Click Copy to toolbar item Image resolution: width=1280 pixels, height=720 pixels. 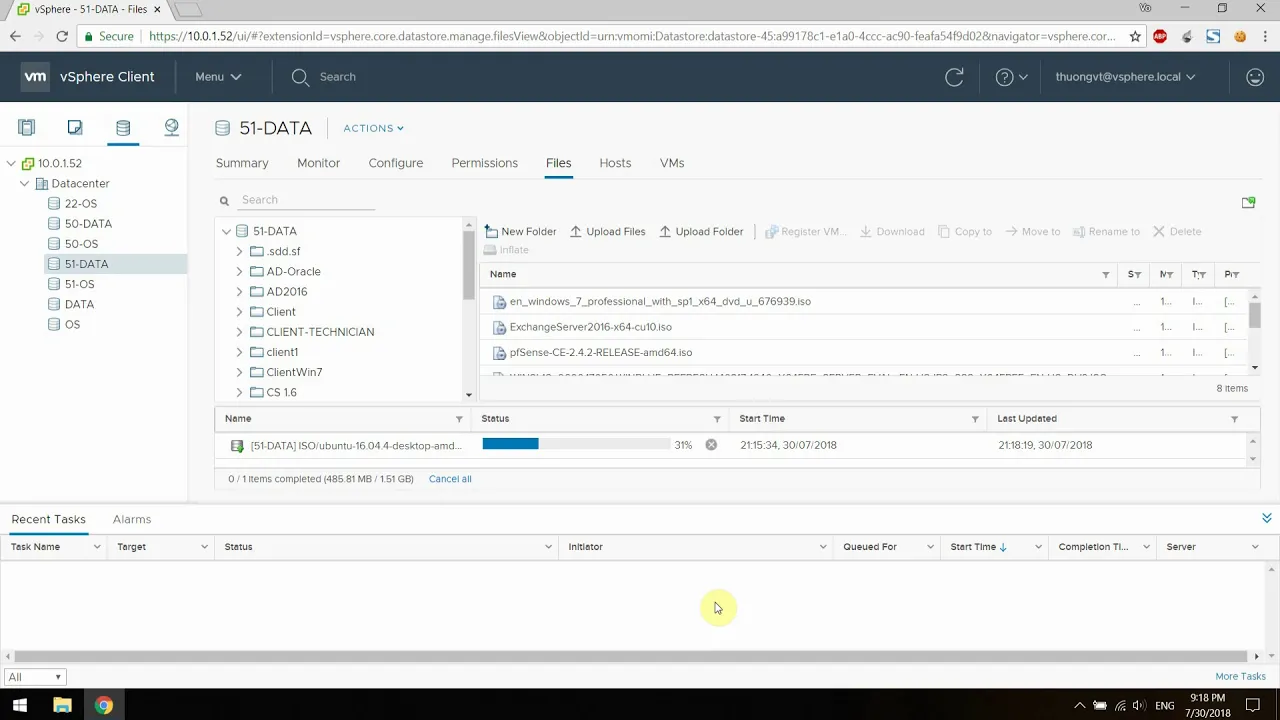(x=965, y=231)
